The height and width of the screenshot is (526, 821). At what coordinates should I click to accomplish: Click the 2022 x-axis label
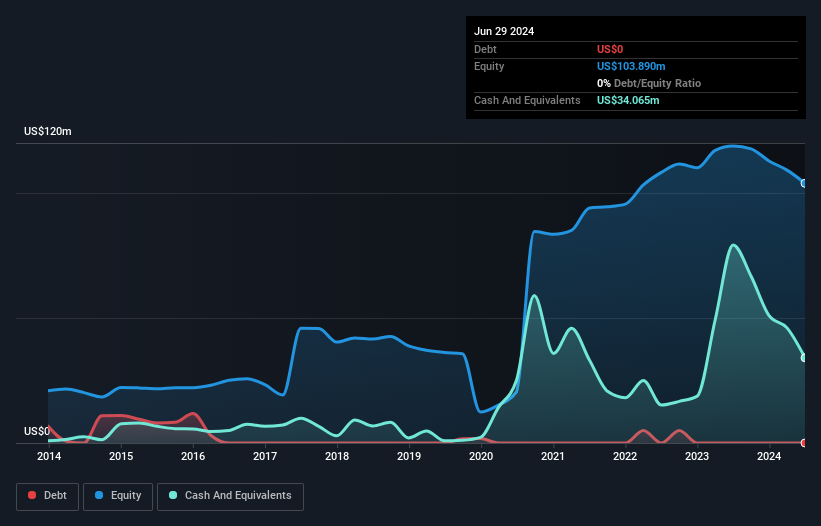(625, 456)
